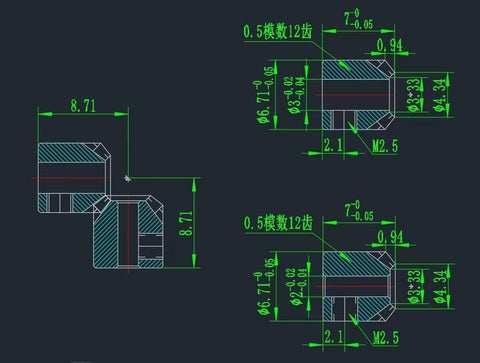
Task: Select the vertical 8.71 dimension in assembly view
Action: coord(186,223)
